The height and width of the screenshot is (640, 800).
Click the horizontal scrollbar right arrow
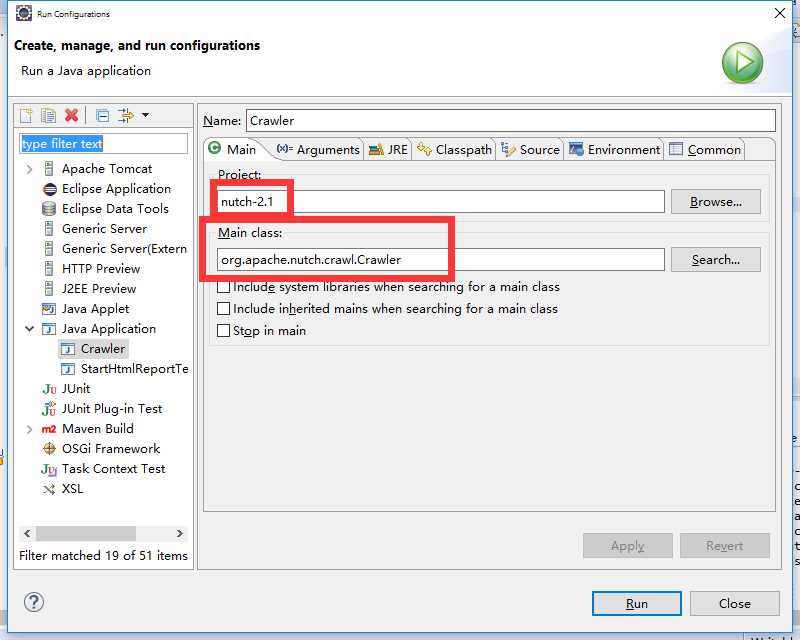coord(180,533)
